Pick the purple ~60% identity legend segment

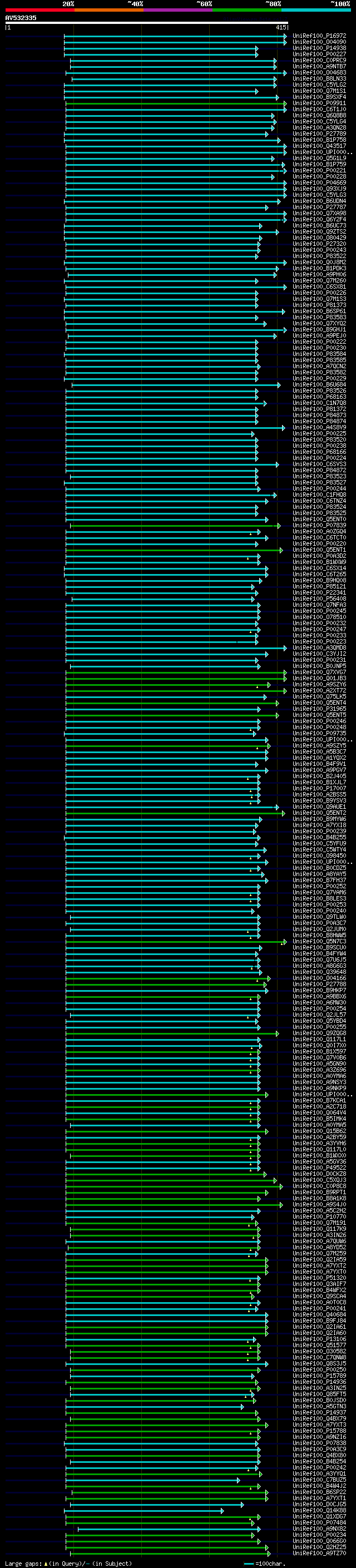pyautogui.click(x=179, y=10)
